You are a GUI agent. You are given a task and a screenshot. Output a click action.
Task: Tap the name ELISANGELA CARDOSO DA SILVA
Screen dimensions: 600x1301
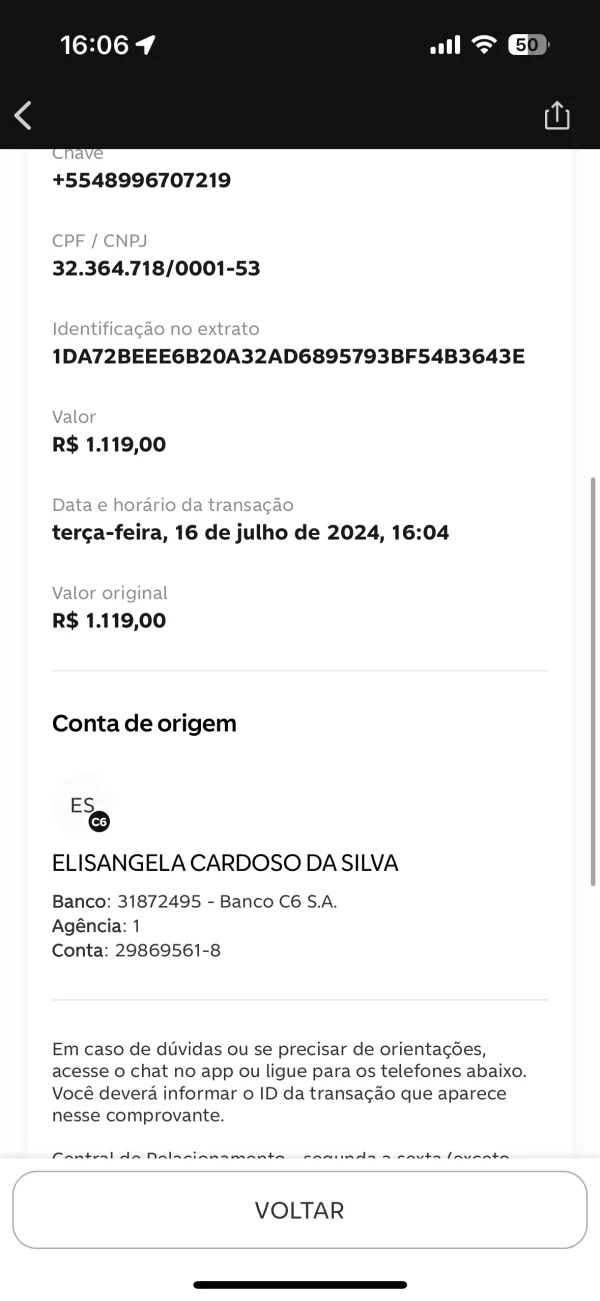tap(225, 863)
